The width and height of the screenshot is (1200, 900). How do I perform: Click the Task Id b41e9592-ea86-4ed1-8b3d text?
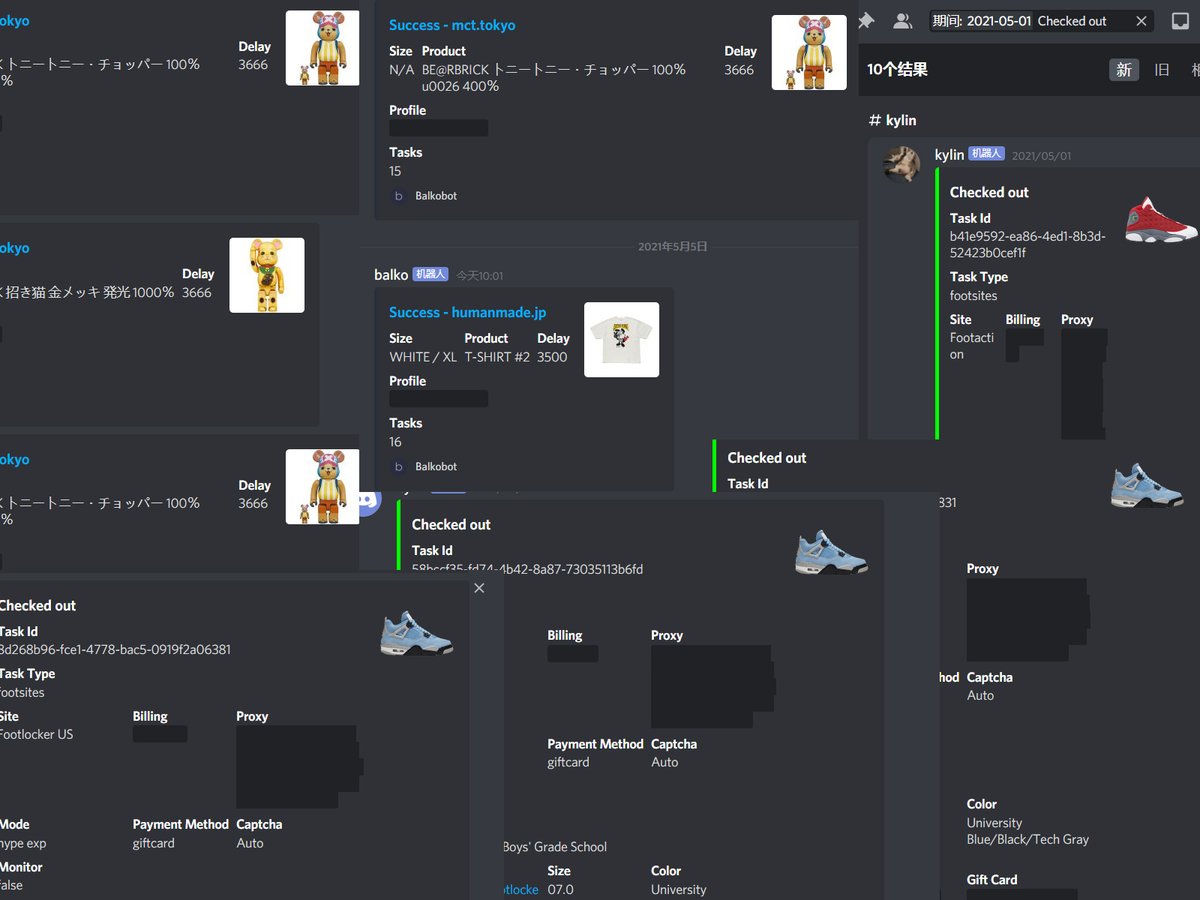click(1028, 244)
